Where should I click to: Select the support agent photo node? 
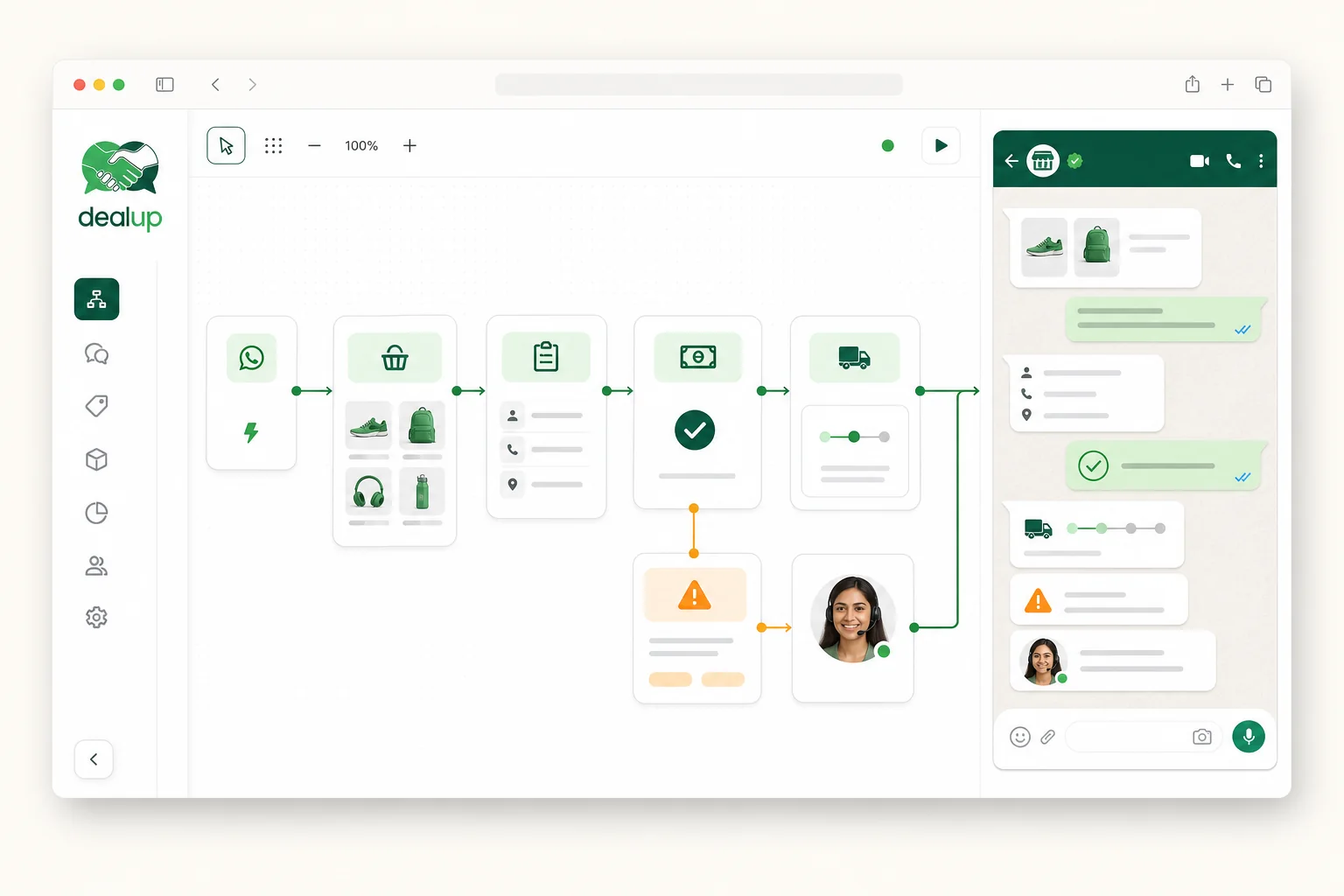point(853,619)
